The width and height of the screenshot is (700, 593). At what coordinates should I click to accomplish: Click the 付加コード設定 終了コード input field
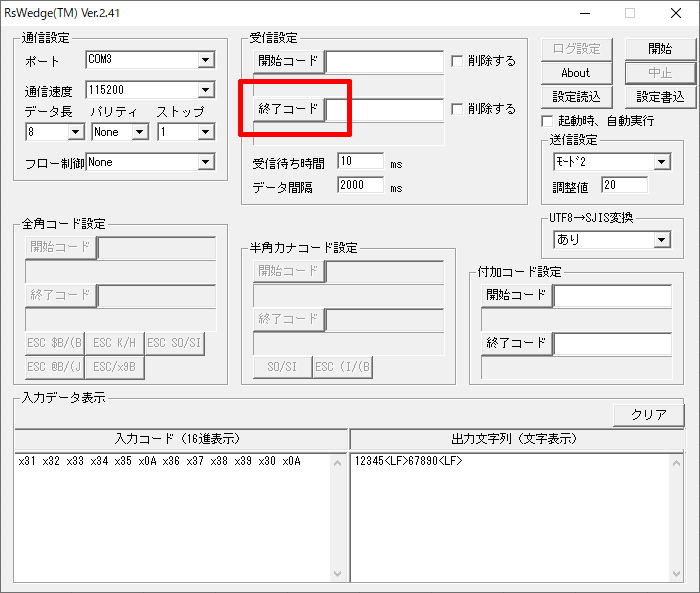point(612,344)
